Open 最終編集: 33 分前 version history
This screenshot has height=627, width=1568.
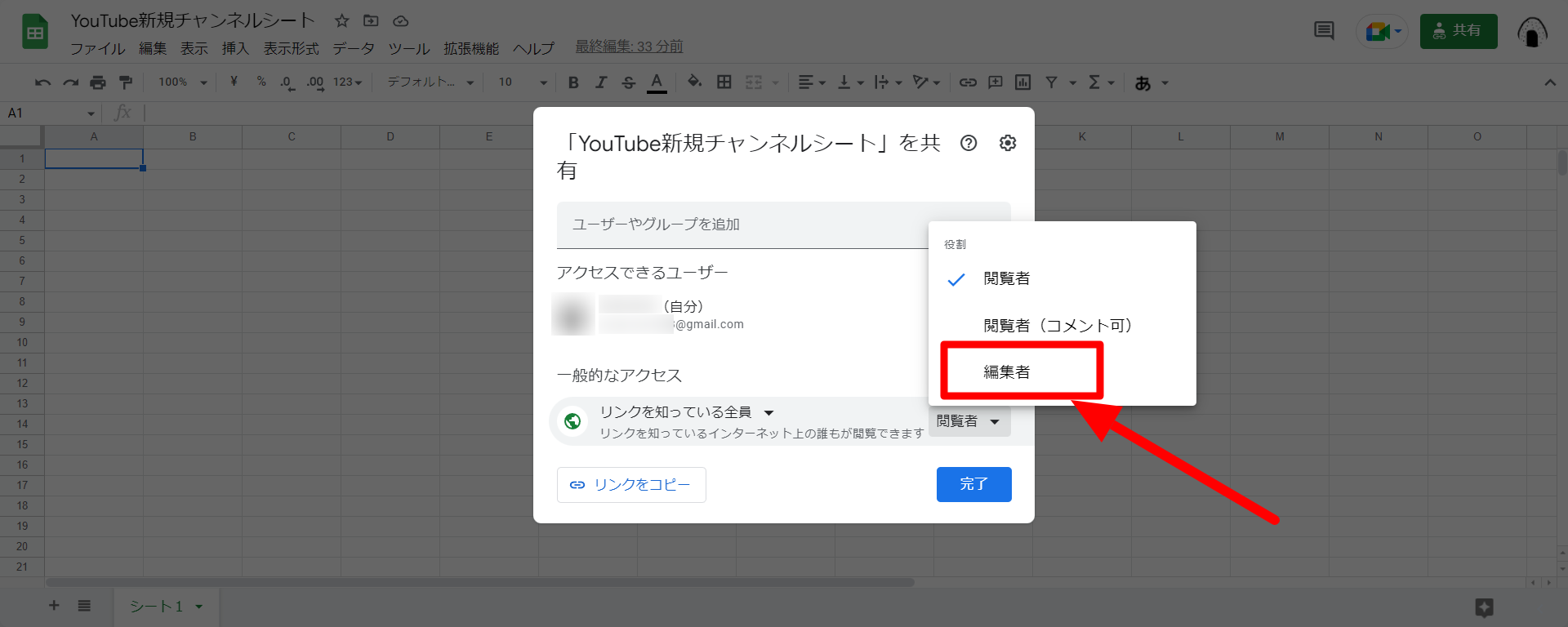coord(629,47)
